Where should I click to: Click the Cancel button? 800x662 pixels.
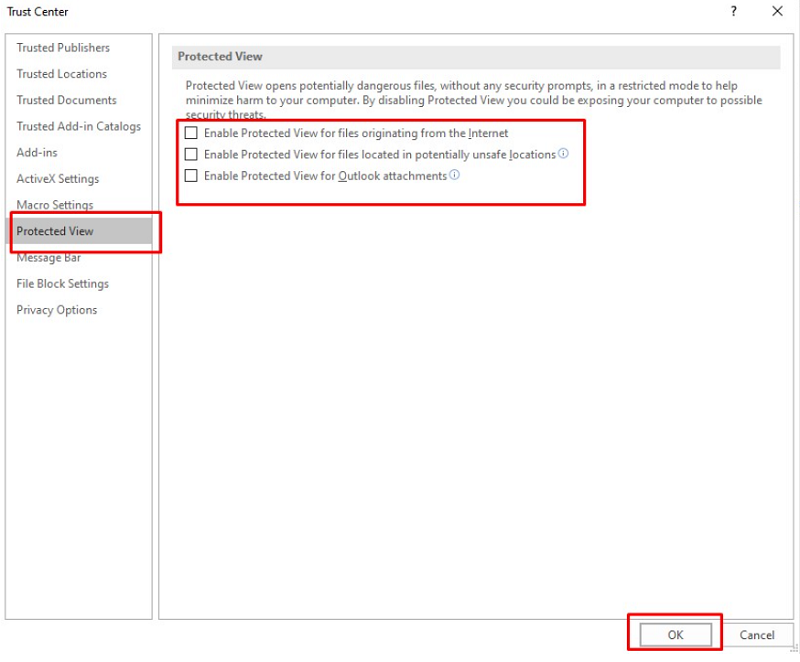[756, 635]
